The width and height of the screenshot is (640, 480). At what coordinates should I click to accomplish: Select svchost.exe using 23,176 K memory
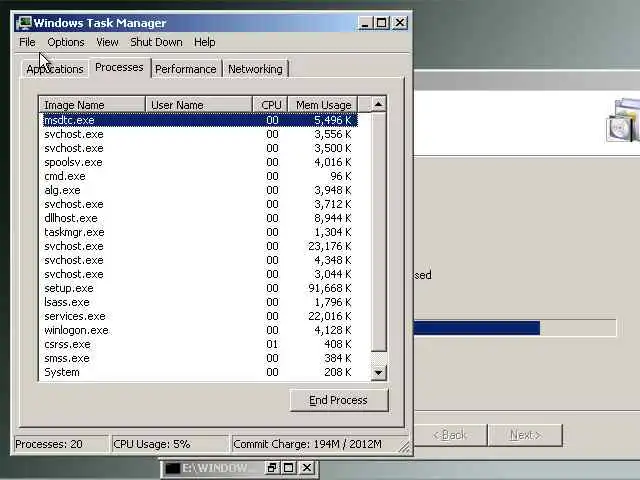pos(200,246)
